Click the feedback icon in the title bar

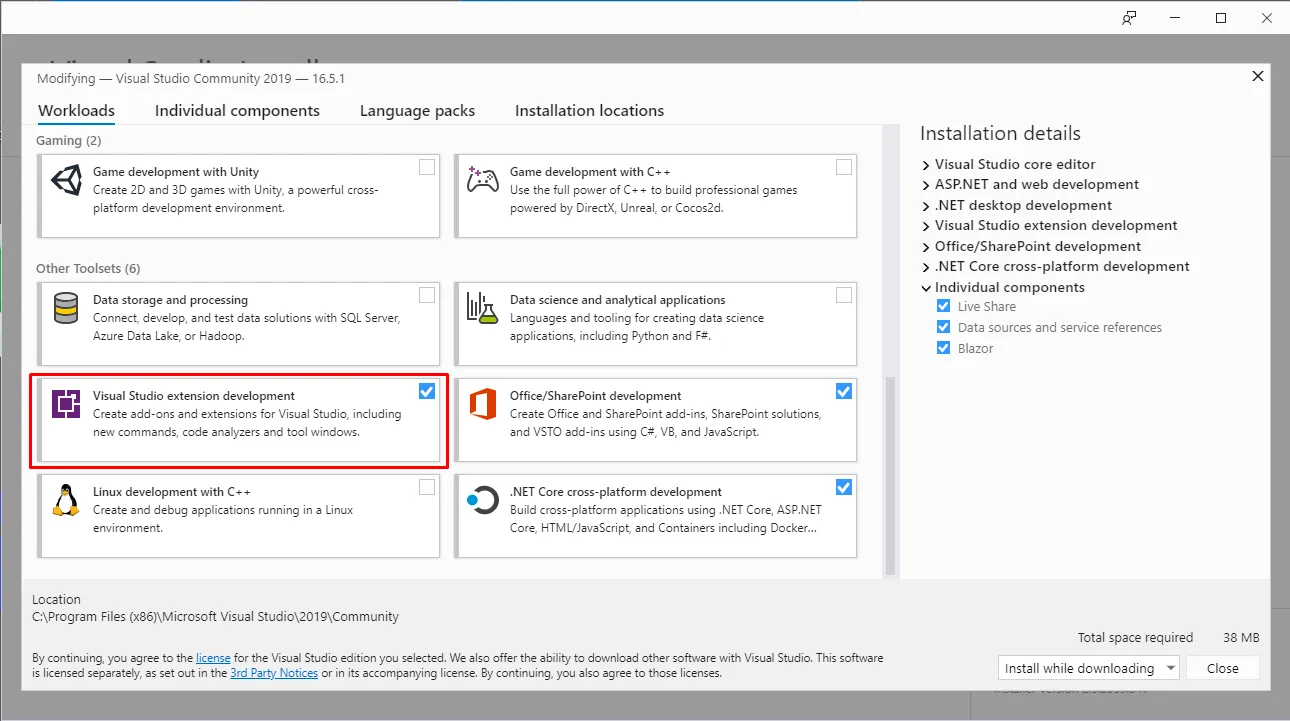click(x=1128, y=17)
